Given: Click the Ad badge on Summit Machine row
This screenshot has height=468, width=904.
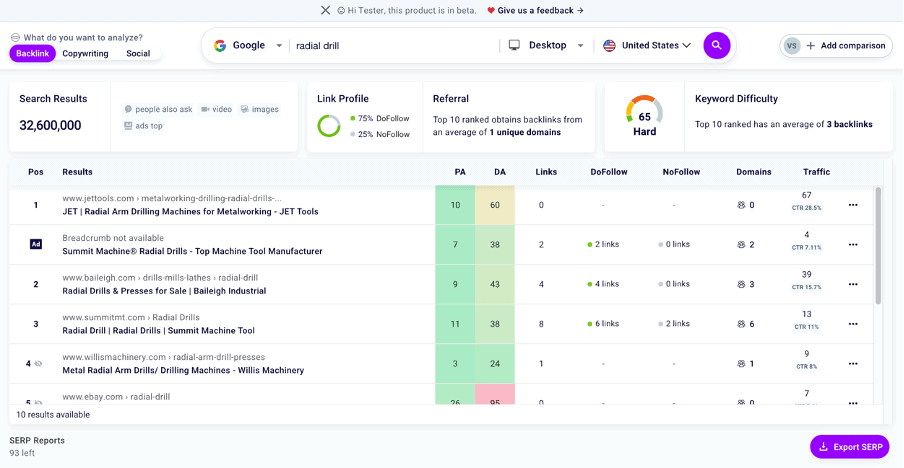Looking at the screenshot, I should pyautogui.click(x=36, y=244).
